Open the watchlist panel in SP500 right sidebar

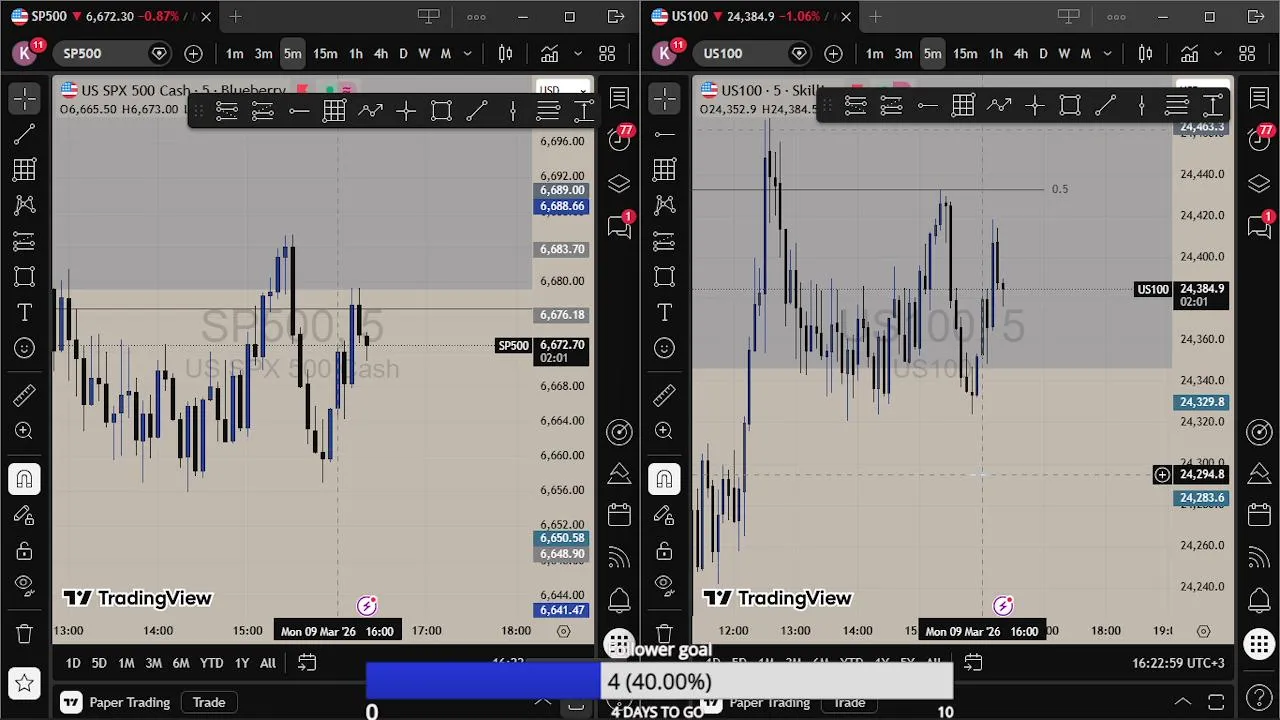(619, 97)
